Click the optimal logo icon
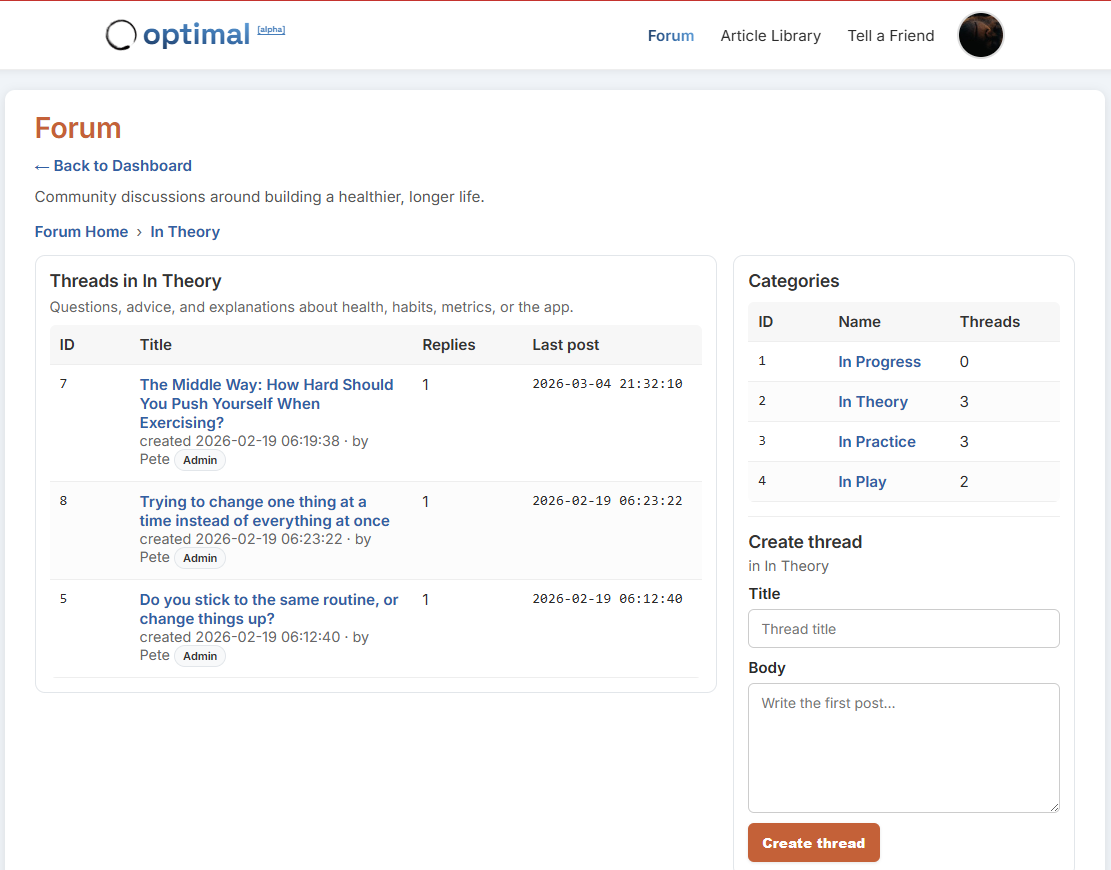The width and height of the screenshot is (1111, 870). [120, 35]
